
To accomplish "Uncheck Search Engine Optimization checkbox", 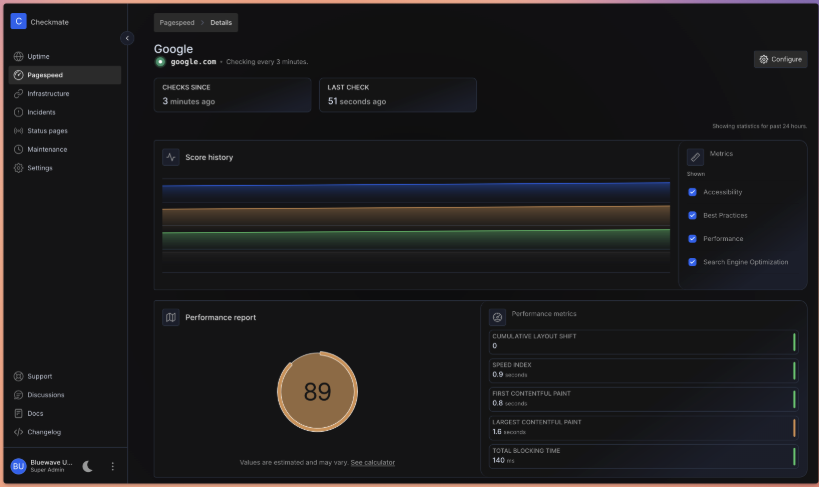I will 693,262.
